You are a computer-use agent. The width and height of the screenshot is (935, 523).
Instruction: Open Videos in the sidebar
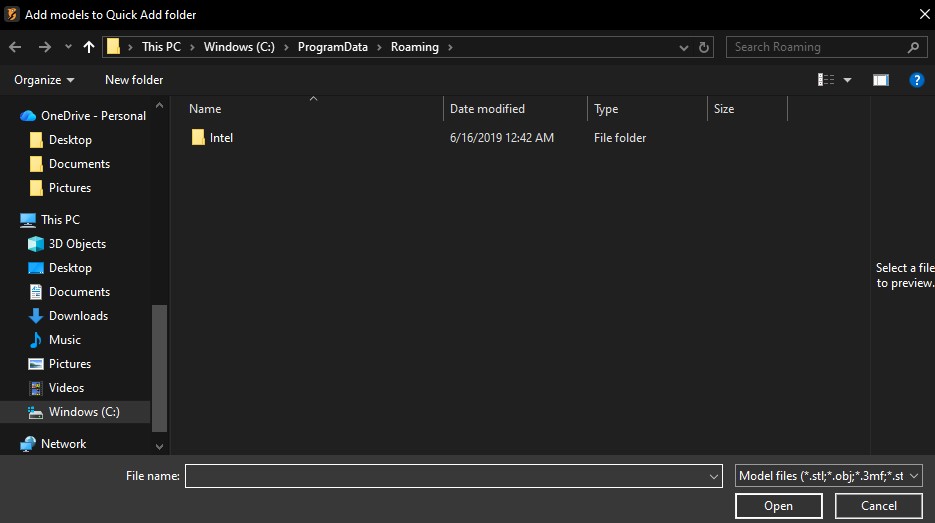tap(66, 388)
